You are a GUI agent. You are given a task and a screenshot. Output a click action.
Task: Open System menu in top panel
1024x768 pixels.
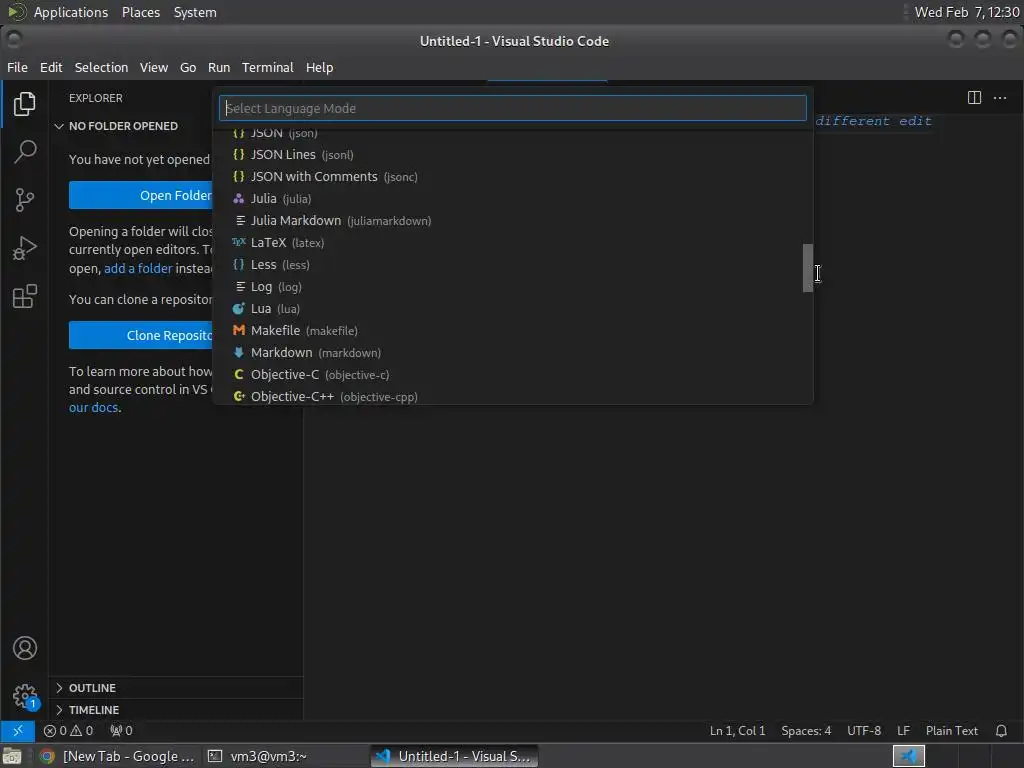(195, 12)
